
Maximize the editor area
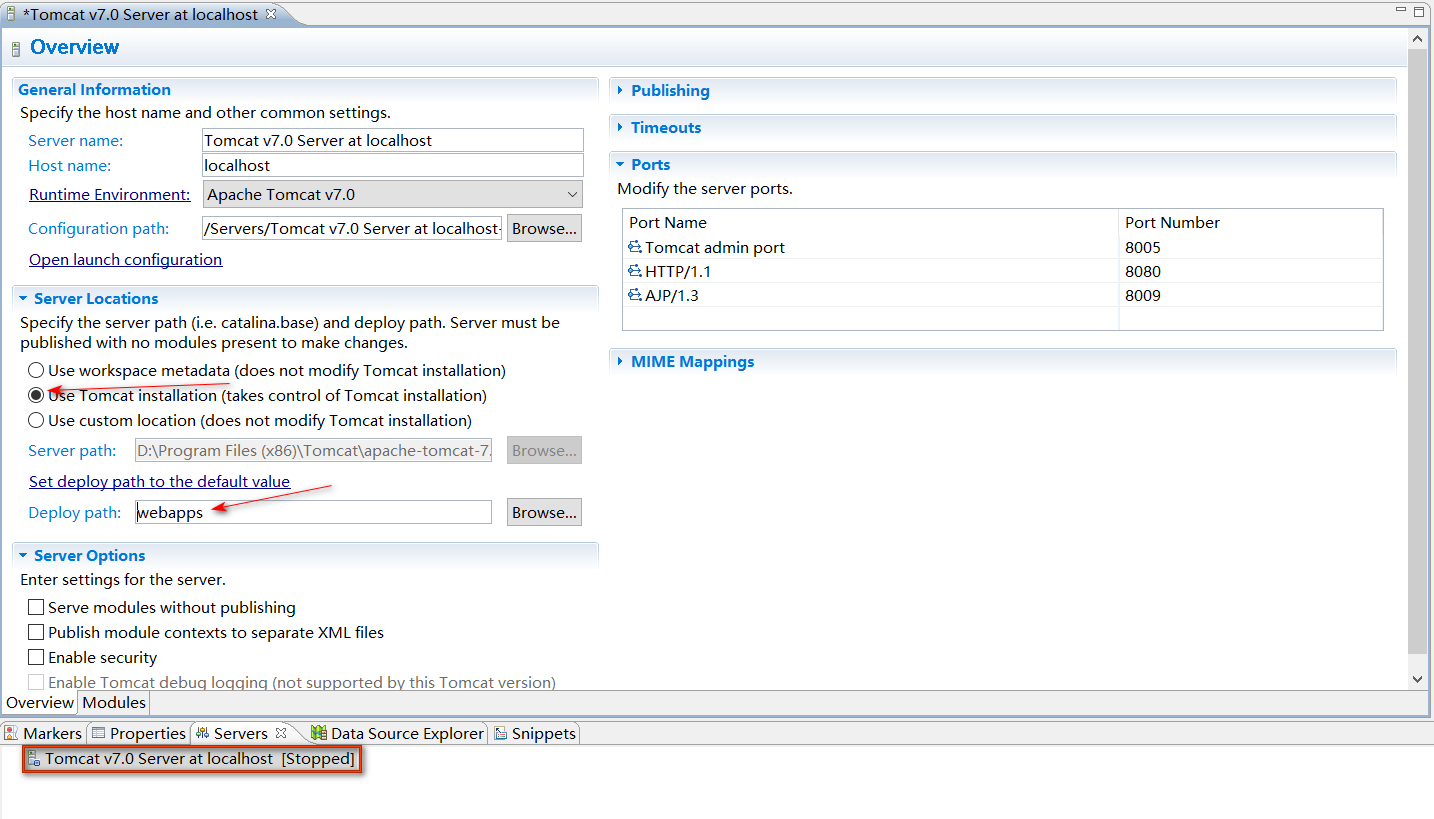click(x=1419, y=12)
